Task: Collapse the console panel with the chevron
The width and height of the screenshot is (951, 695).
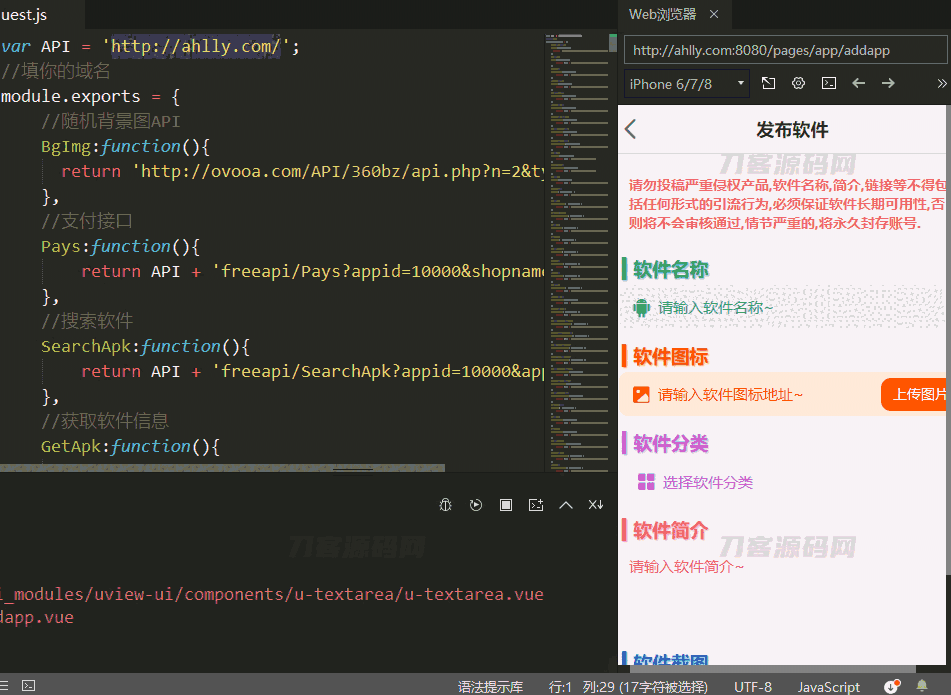Action: (566, 505)
